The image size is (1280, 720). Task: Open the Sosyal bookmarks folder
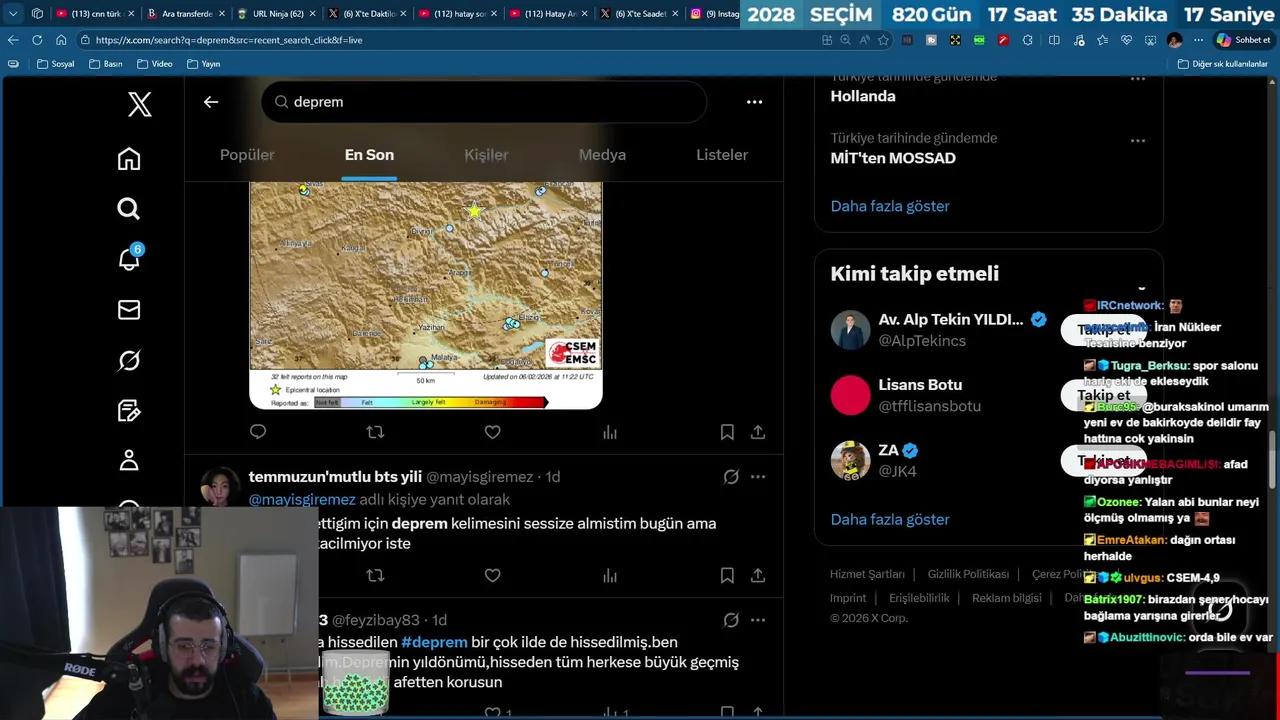(56, 64)
